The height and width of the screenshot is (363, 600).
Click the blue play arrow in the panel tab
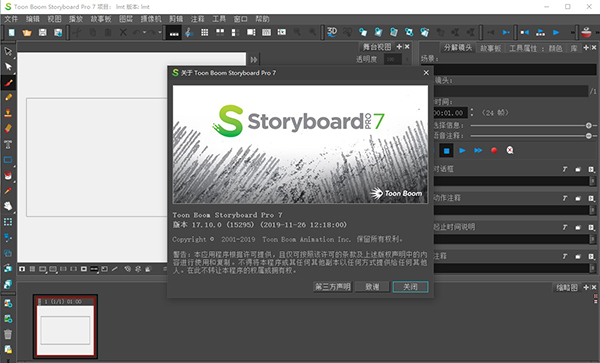[462, 150]
